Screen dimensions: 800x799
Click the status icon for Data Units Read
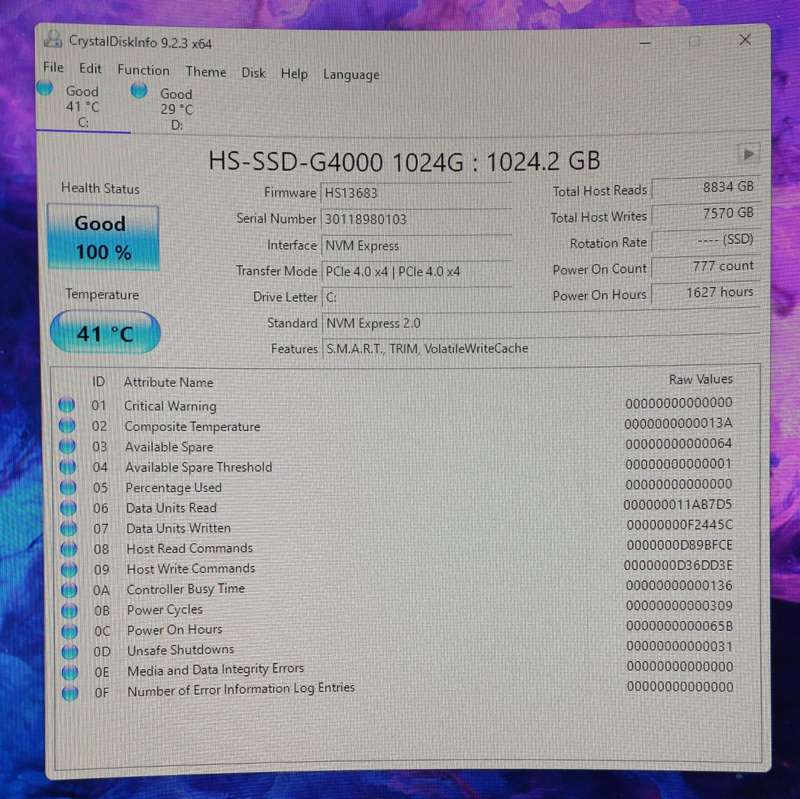tap(68, 508)
